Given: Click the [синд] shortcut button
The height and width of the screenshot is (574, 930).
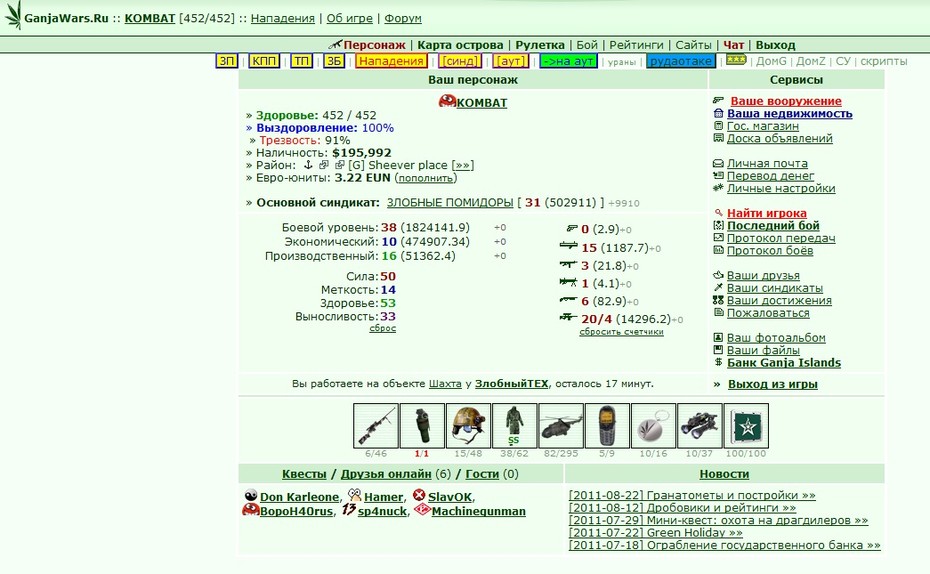Looking at the screenshot, I should pyautogui.click(x=460, y=60).
